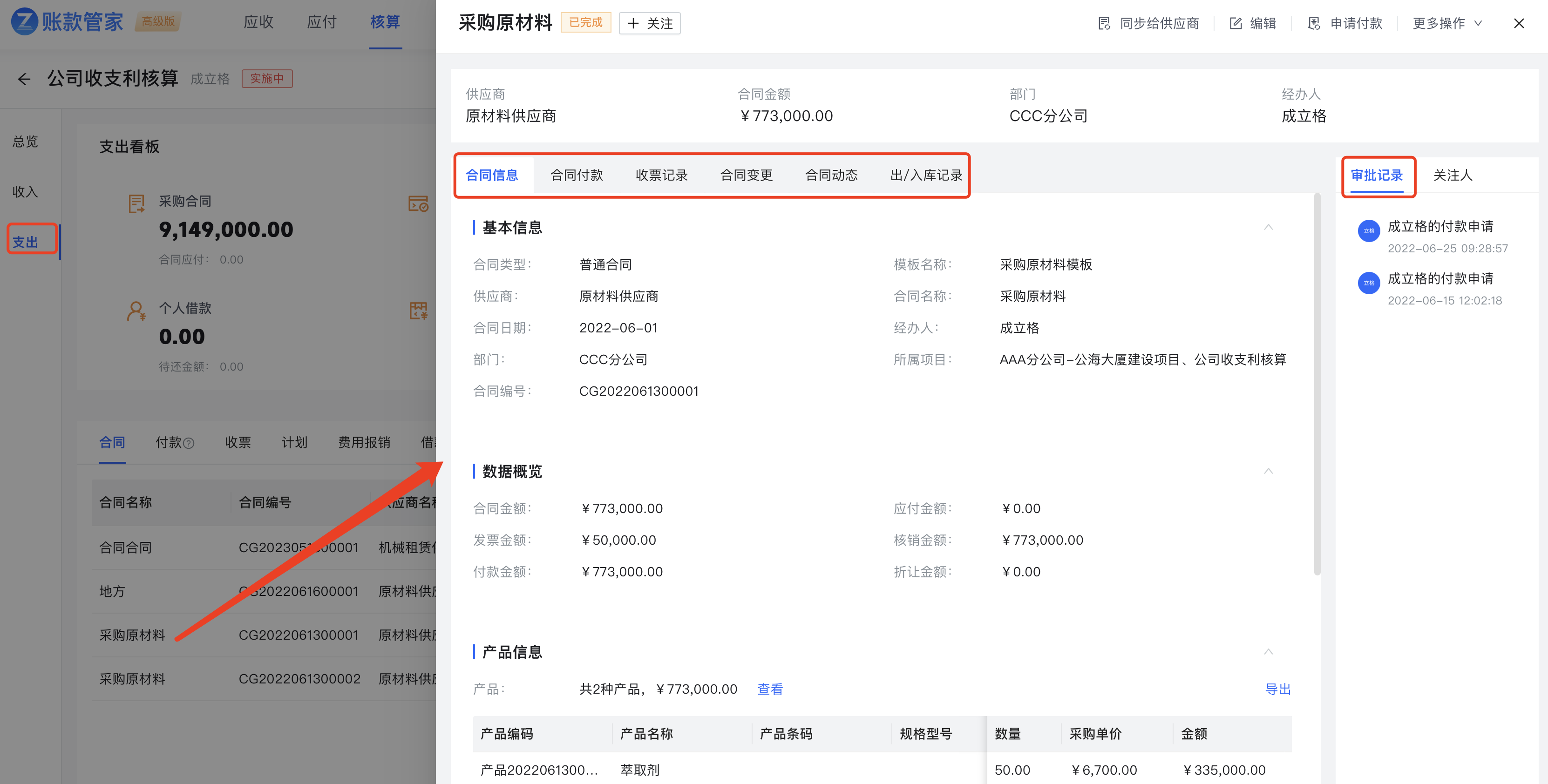Click the 个人借款 person icon

click(136, 311)
